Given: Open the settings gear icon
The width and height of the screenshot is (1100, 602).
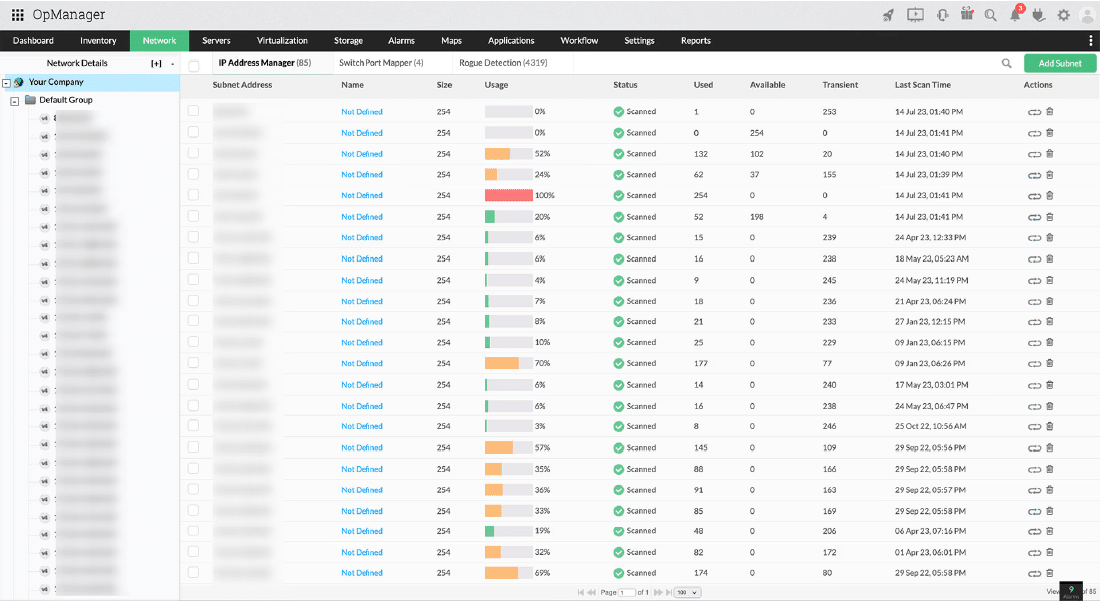Looking at the screenshot, I should point(1064,15).
